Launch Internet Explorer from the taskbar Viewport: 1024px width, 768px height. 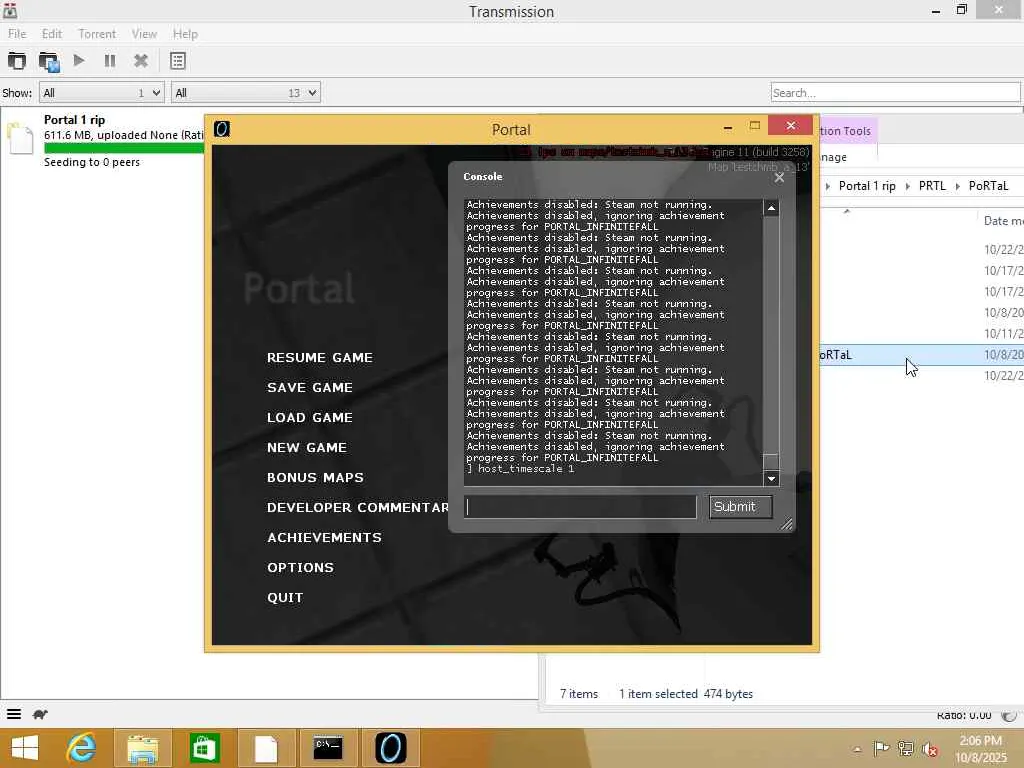coord(82,748)
